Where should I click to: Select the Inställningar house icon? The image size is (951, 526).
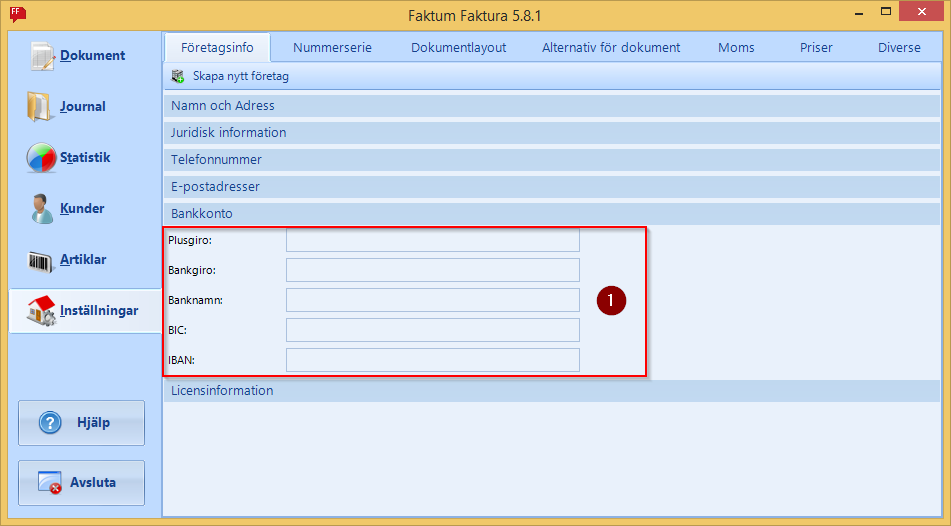coord(41,311)
